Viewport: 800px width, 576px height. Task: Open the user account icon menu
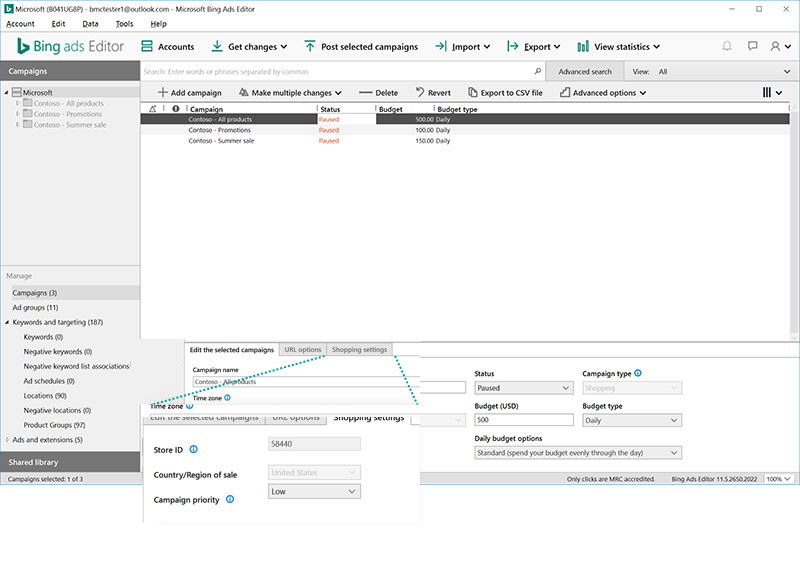pyautogui.click(x=780, y=46)
